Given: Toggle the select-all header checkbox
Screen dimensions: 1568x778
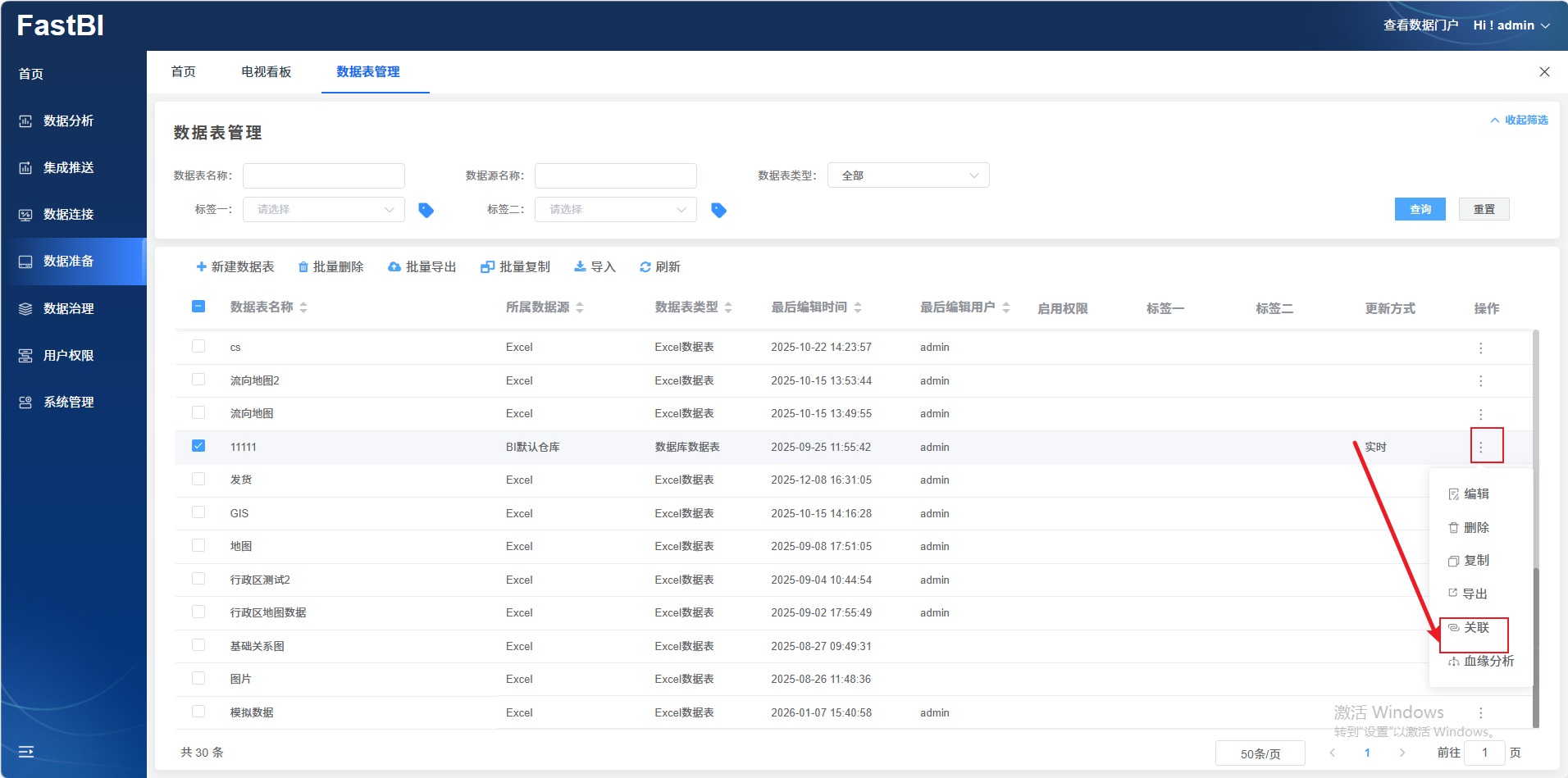Looking at the screenshot, I should click(198, 307).
